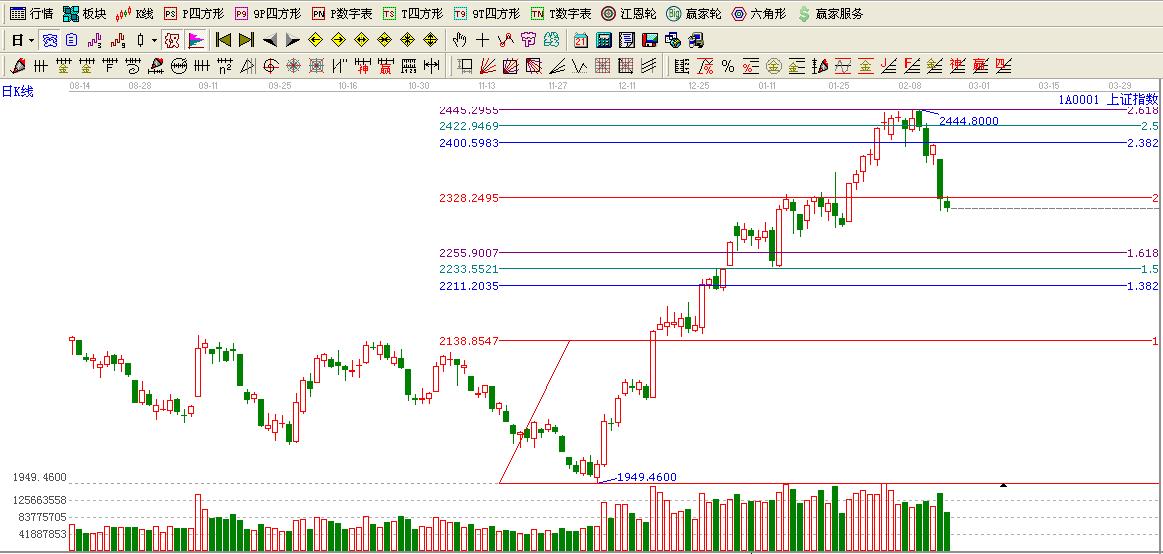This screenshot has width=1163, height=554.
Task: Click the 上证指数 index name label
Action: [1132, 99]
